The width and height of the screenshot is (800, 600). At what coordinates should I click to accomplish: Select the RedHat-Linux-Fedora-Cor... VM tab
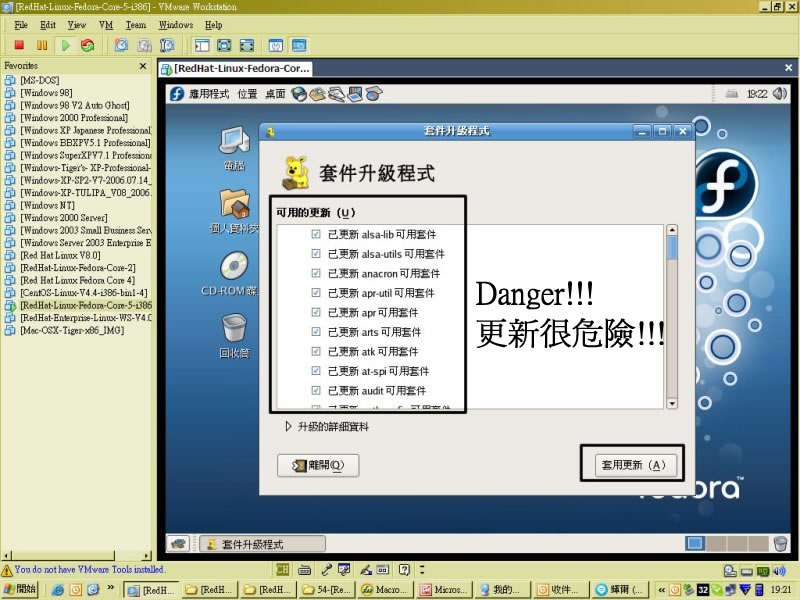(x=235, y=68)
